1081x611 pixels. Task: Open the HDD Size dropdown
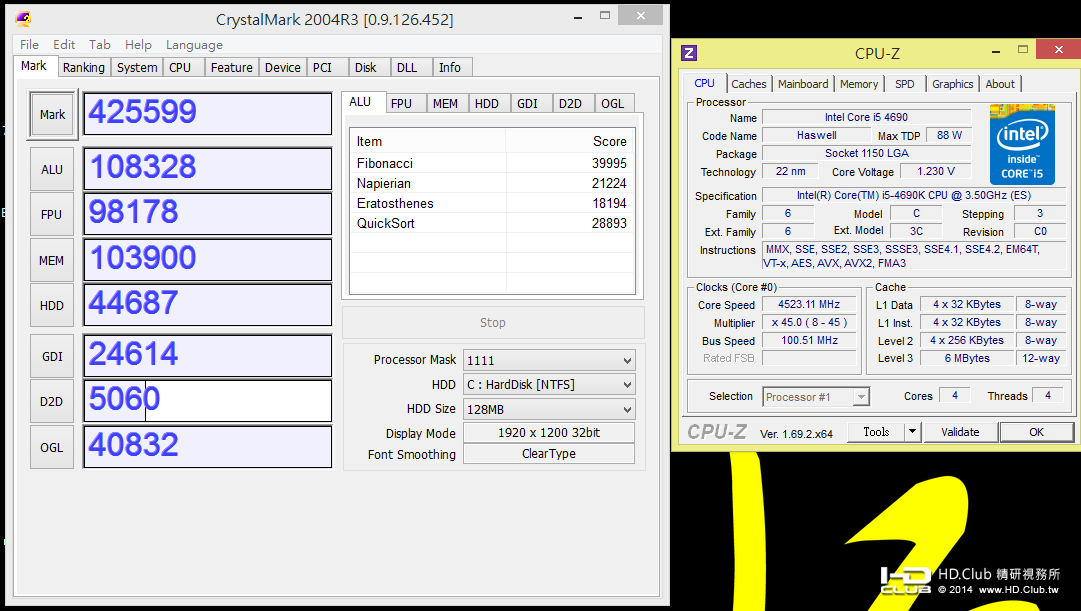[549, 409]
